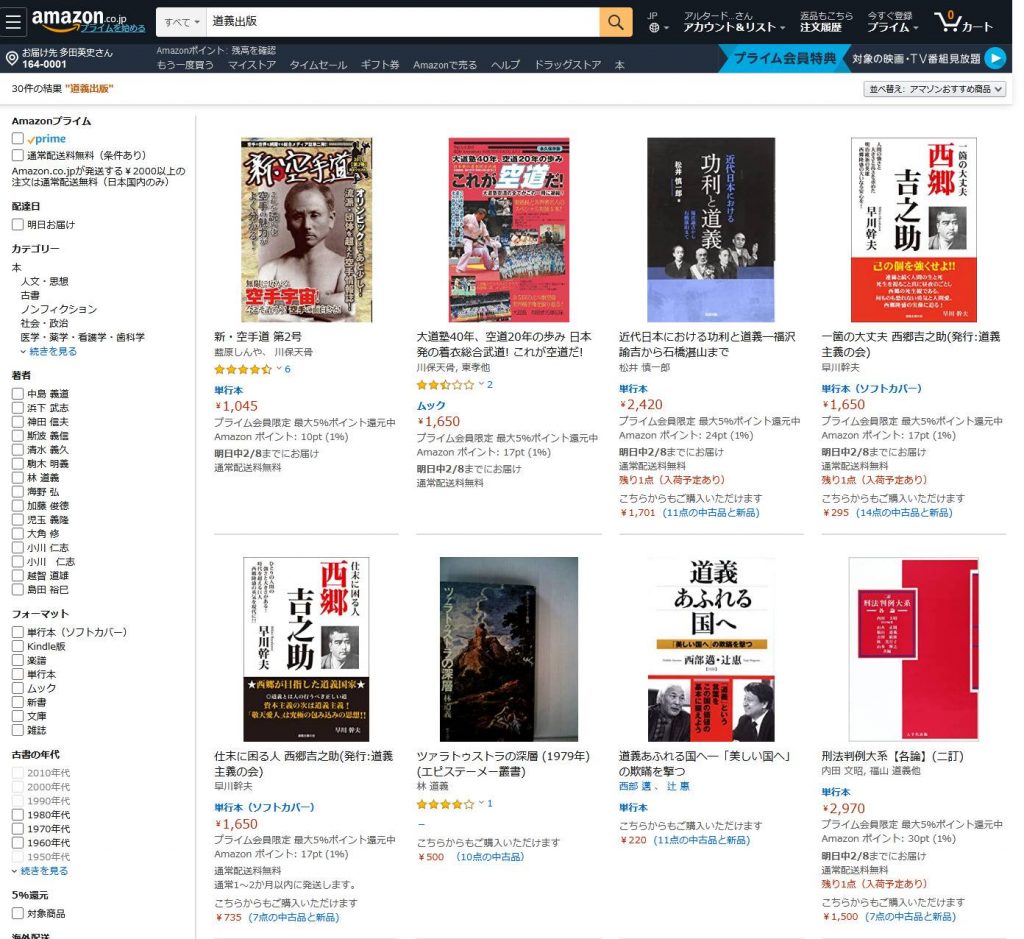
Task: Select the 人文・思想 category
Action: 44,281
